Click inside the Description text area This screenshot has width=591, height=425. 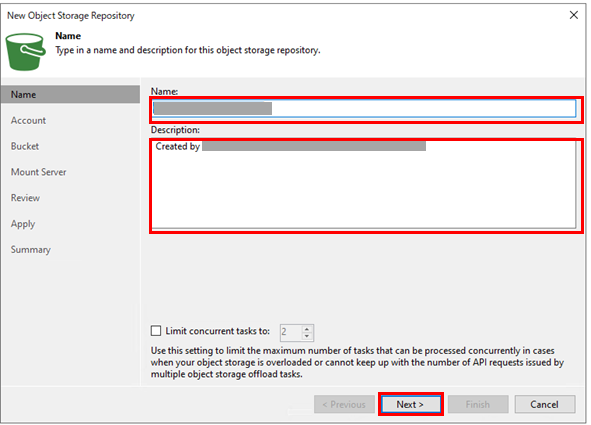tap(364, 184)
